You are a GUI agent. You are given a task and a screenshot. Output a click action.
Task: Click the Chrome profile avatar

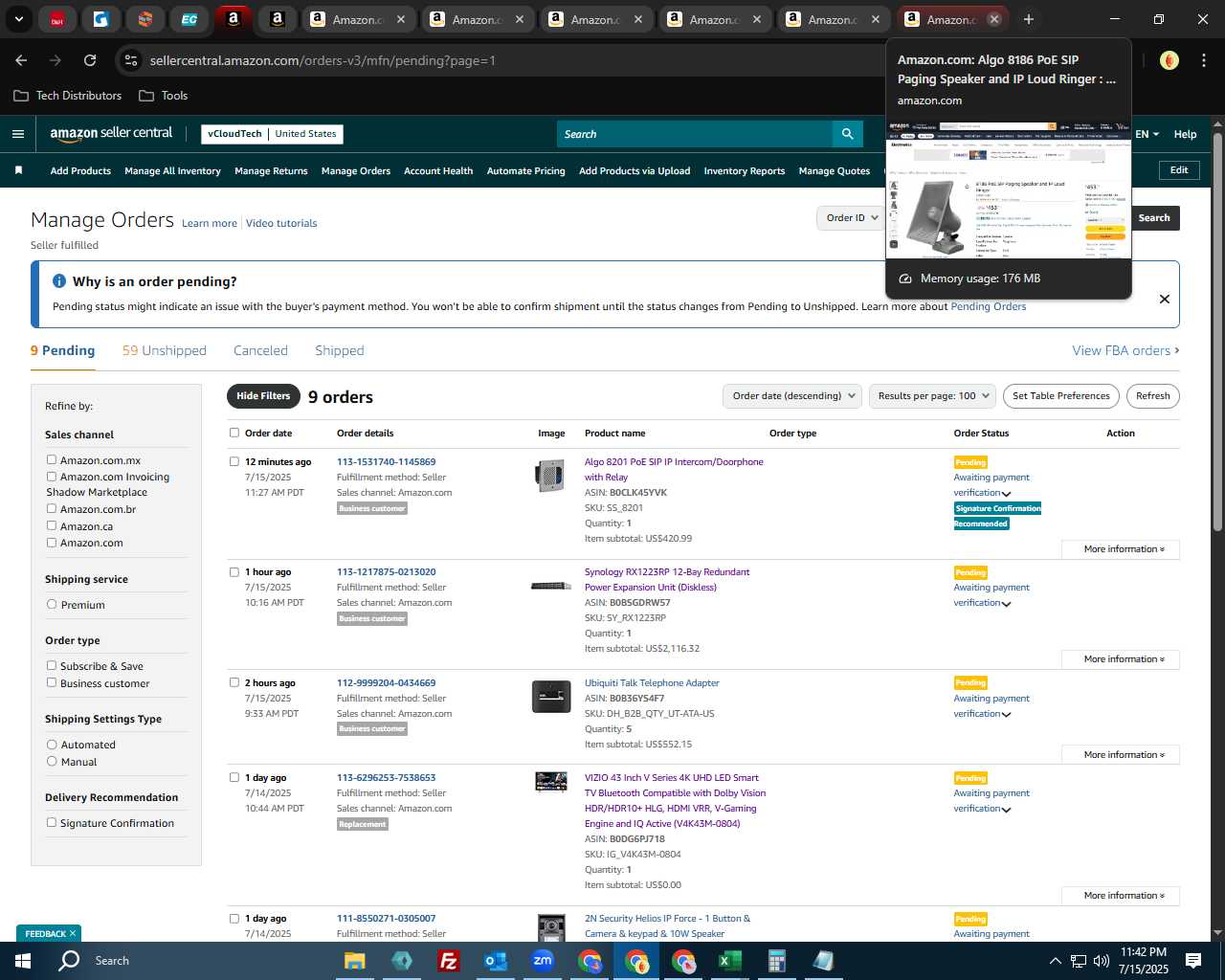pyautogui.click(x=1169, y=60)
